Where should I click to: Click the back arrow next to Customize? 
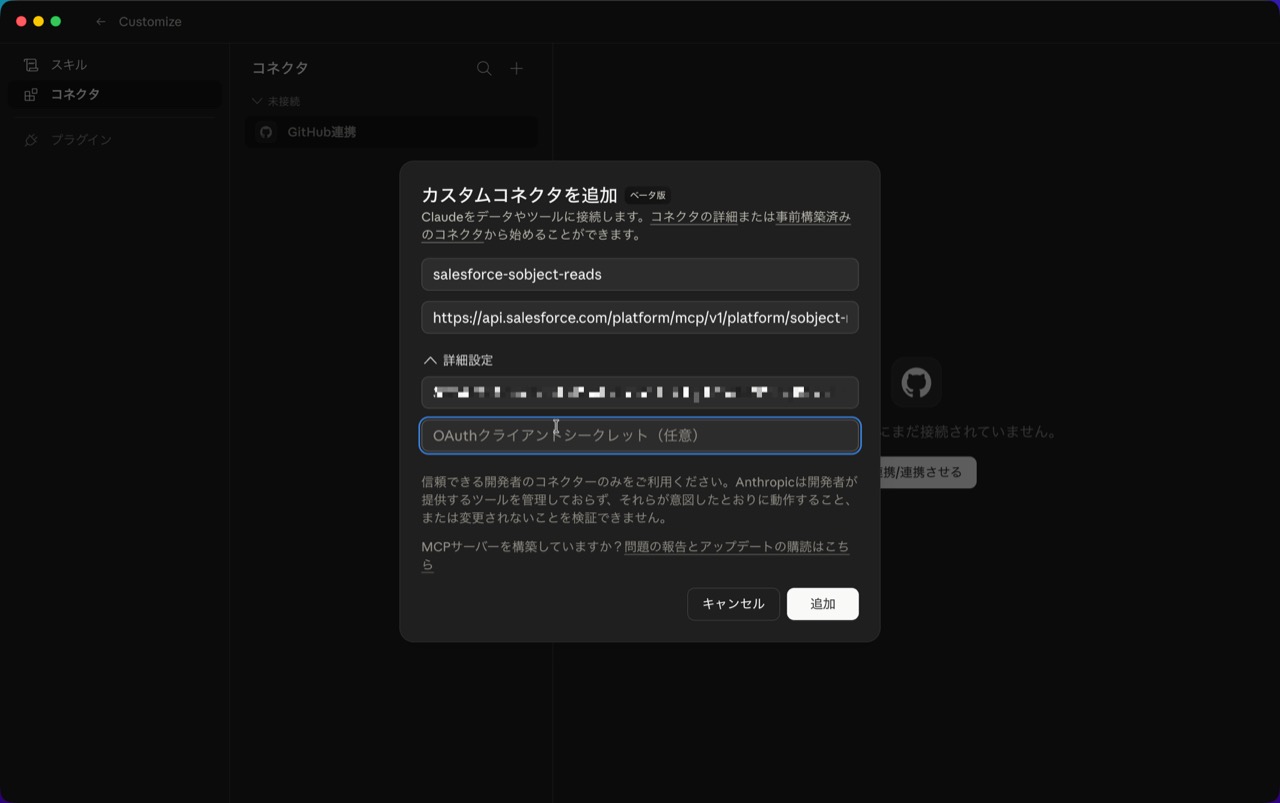click(100, 22)
